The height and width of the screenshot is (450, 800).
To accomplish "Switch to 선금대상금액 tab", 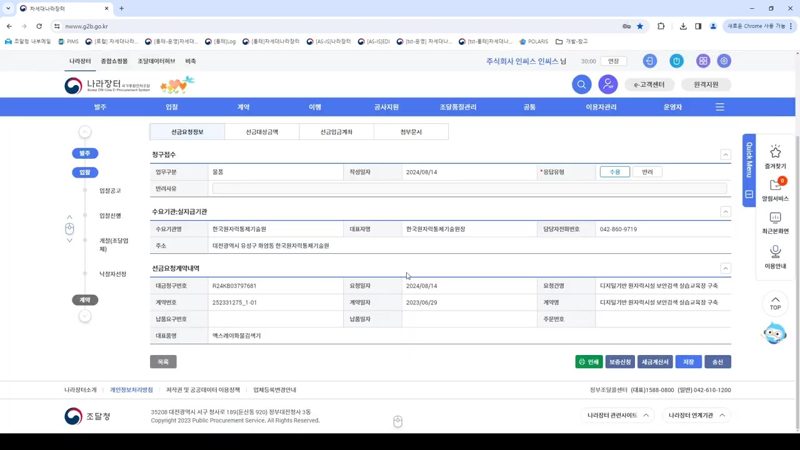I will click(262, 132).
